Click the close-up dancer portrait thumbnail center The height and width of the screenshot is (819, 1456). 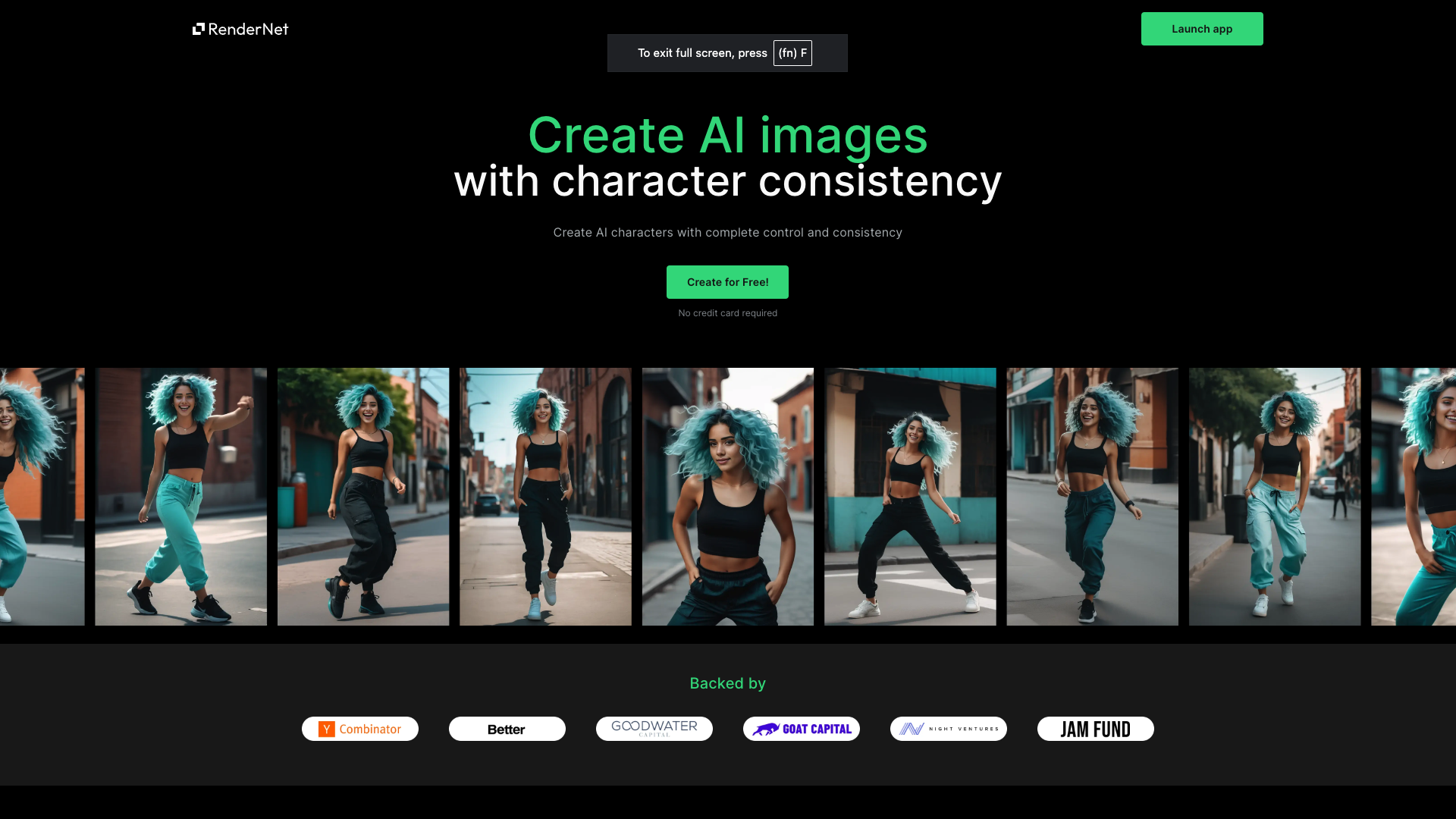pyautogui.click(x=727, y=496)
